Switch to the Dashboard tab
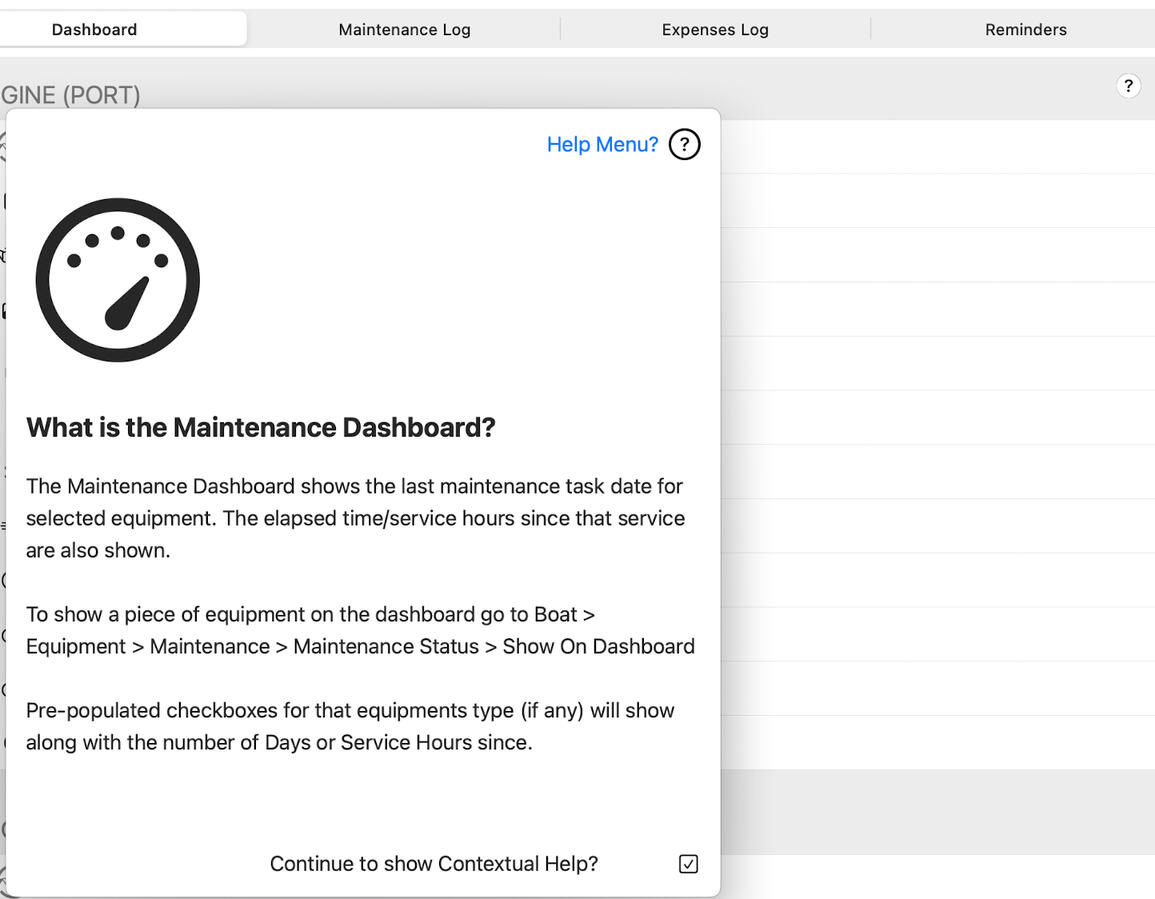Image resolution: width=1155 pixels, height=899 pixels. coord(95,29)
